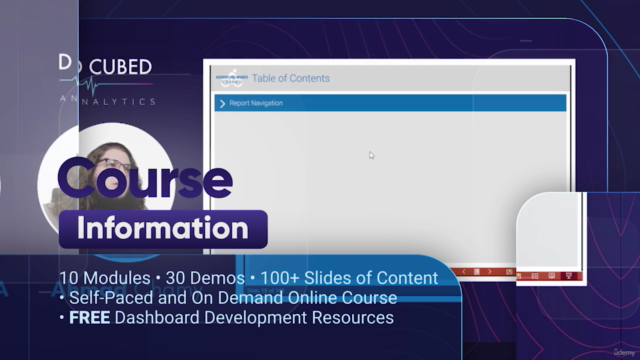Click the Course title text
The height and width of the screenshot is (360, 640).
pos(145,178)
